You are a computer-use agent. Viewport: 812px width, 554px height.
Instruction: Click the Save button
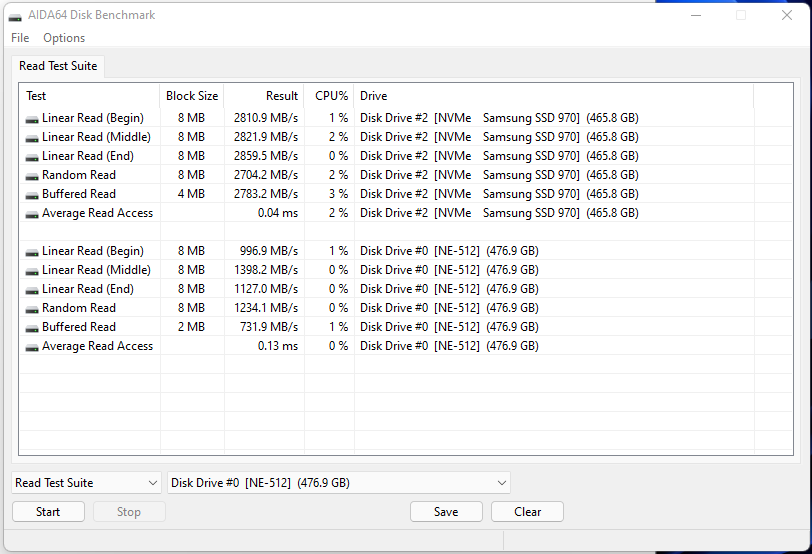[x=446, y=512]
